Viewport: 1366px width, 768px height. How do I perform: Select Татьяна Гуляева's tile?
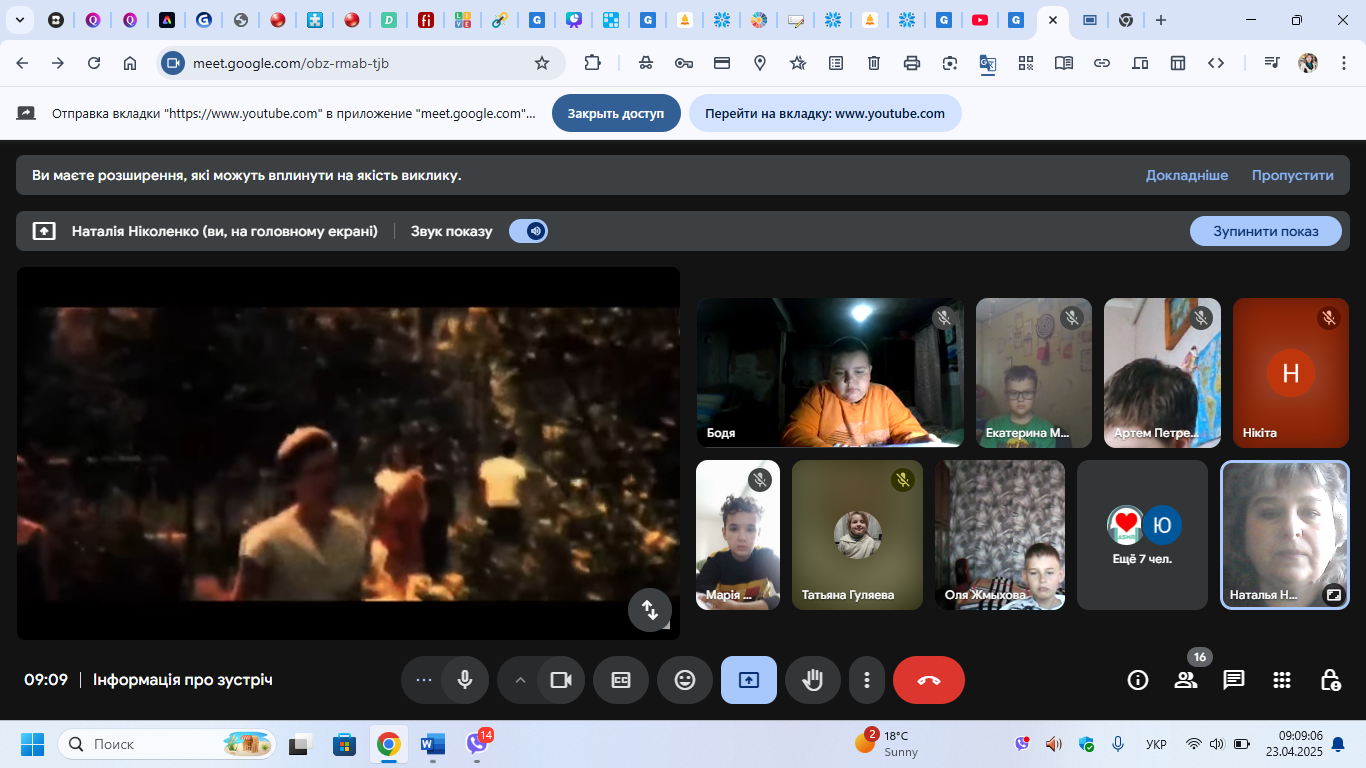858,534
